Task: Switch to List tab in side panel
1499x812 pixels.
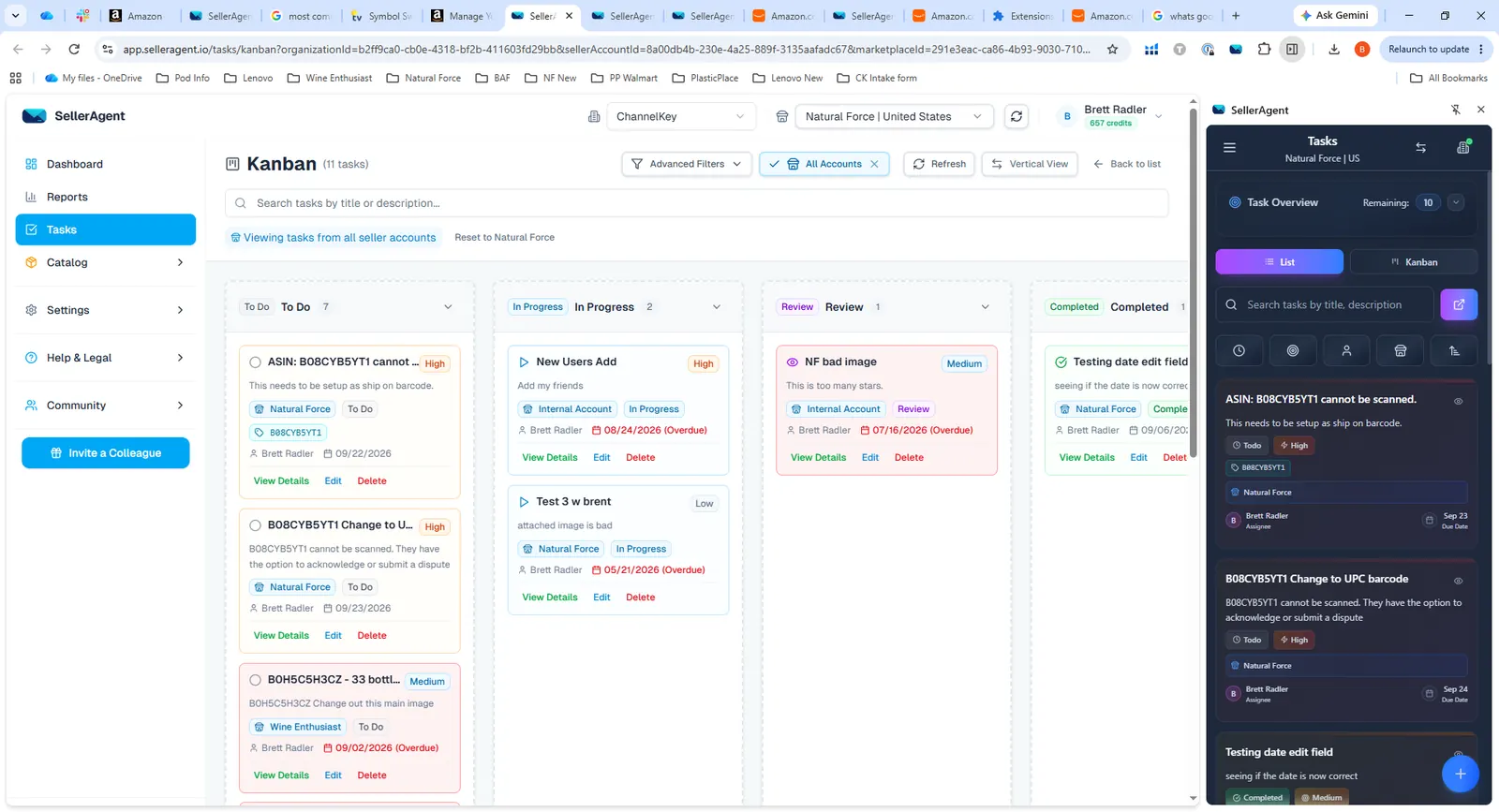Action: point(1279,262)
